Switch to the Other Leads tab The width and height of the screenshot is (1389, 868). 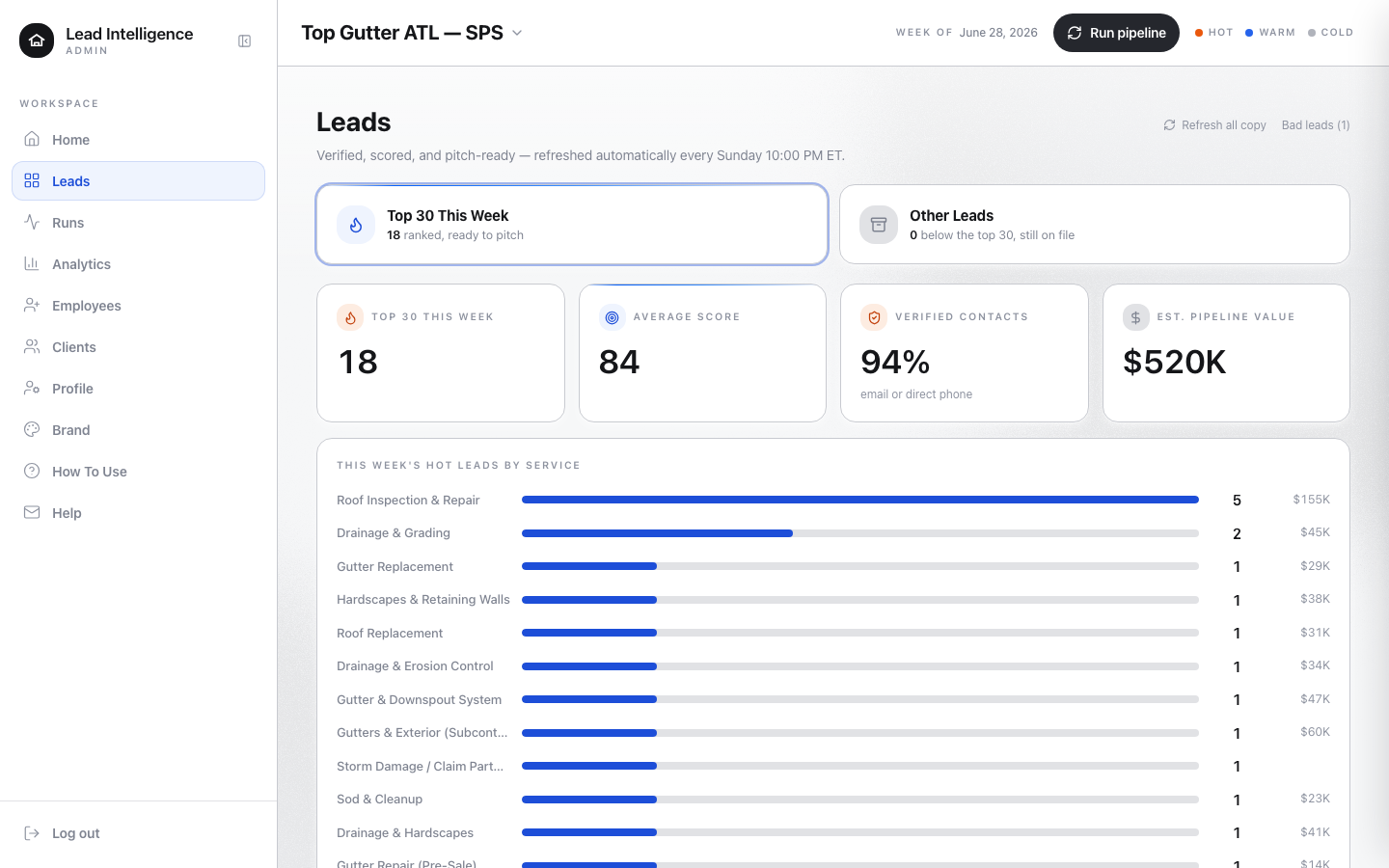[1095, 224]
